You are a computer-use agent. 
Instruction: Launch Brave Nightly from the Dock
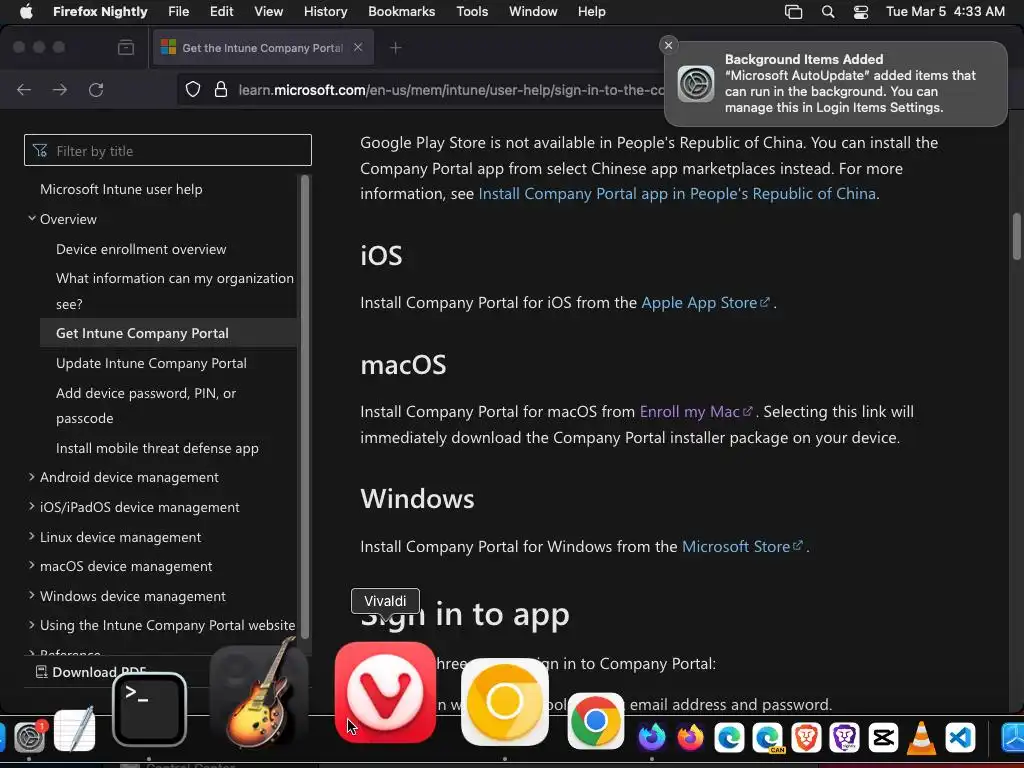(x=844, y=737)
